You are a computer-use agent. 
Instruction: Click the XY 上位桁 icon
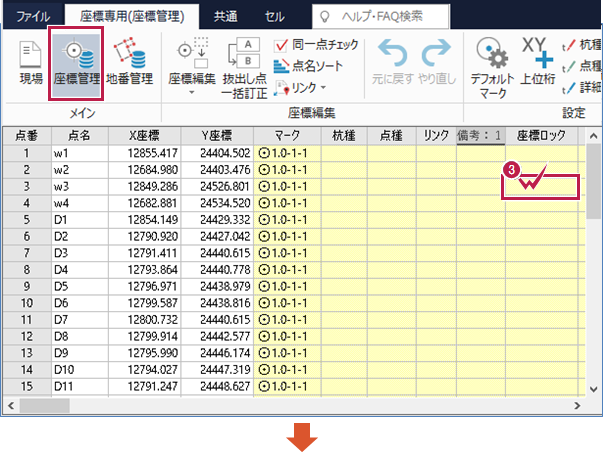538,61
